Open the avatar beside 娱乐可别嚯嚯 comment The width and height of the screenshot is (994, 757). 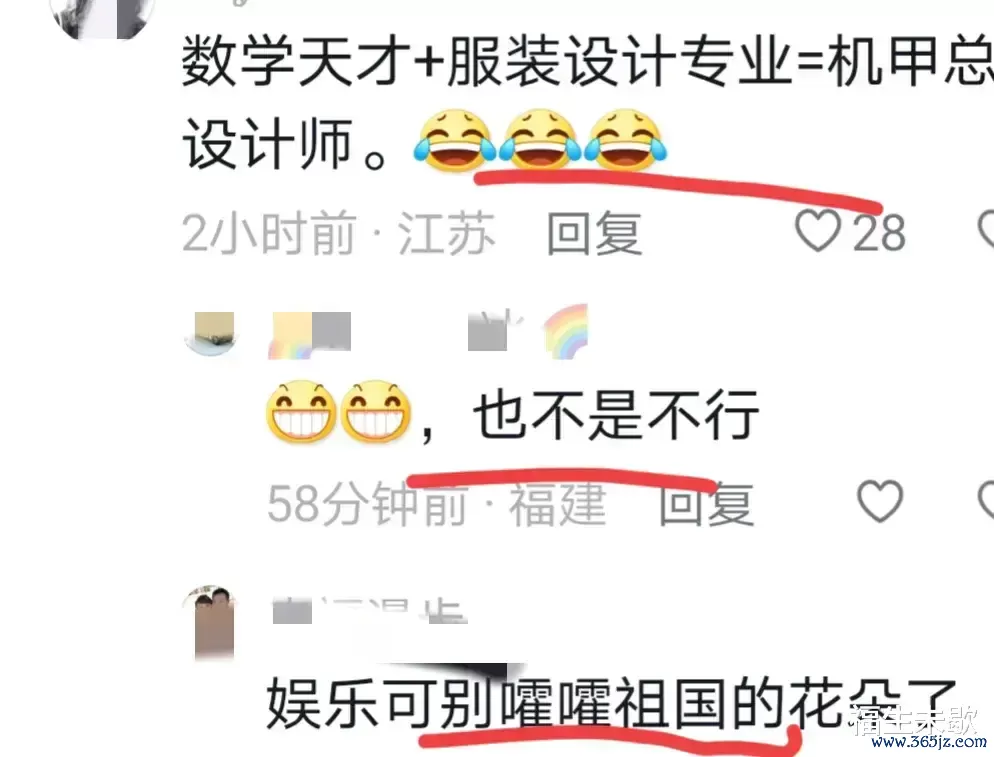(210, 622)
